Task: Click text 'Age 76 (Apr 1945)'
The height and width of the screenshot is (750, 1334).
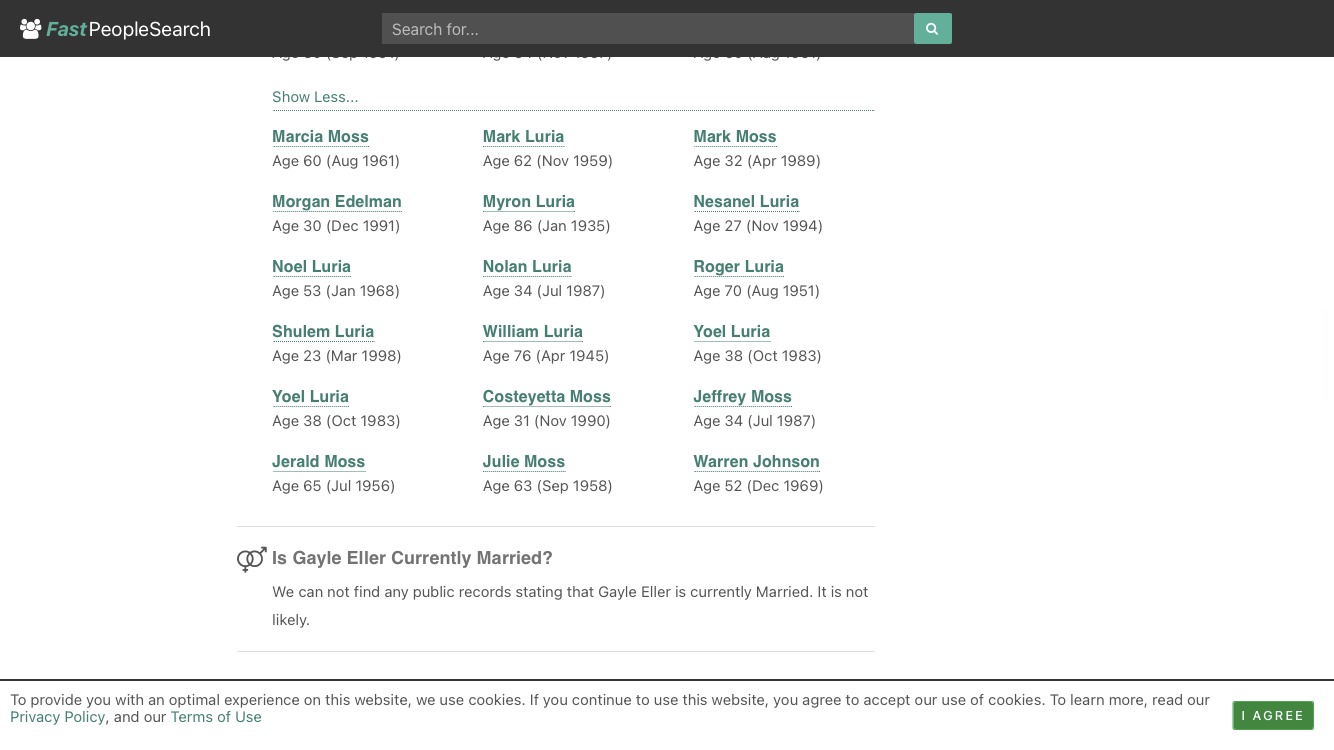Action: coord(546,356)
